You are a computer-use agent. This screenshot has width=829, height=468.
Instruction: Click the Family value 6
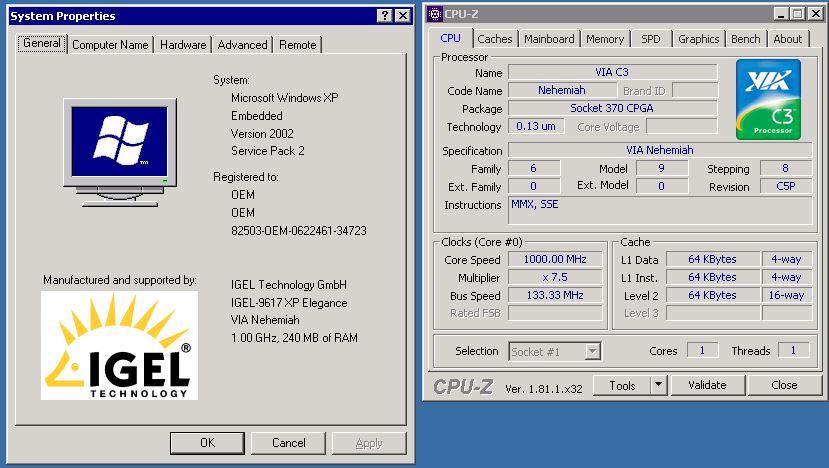coord(534,168)
